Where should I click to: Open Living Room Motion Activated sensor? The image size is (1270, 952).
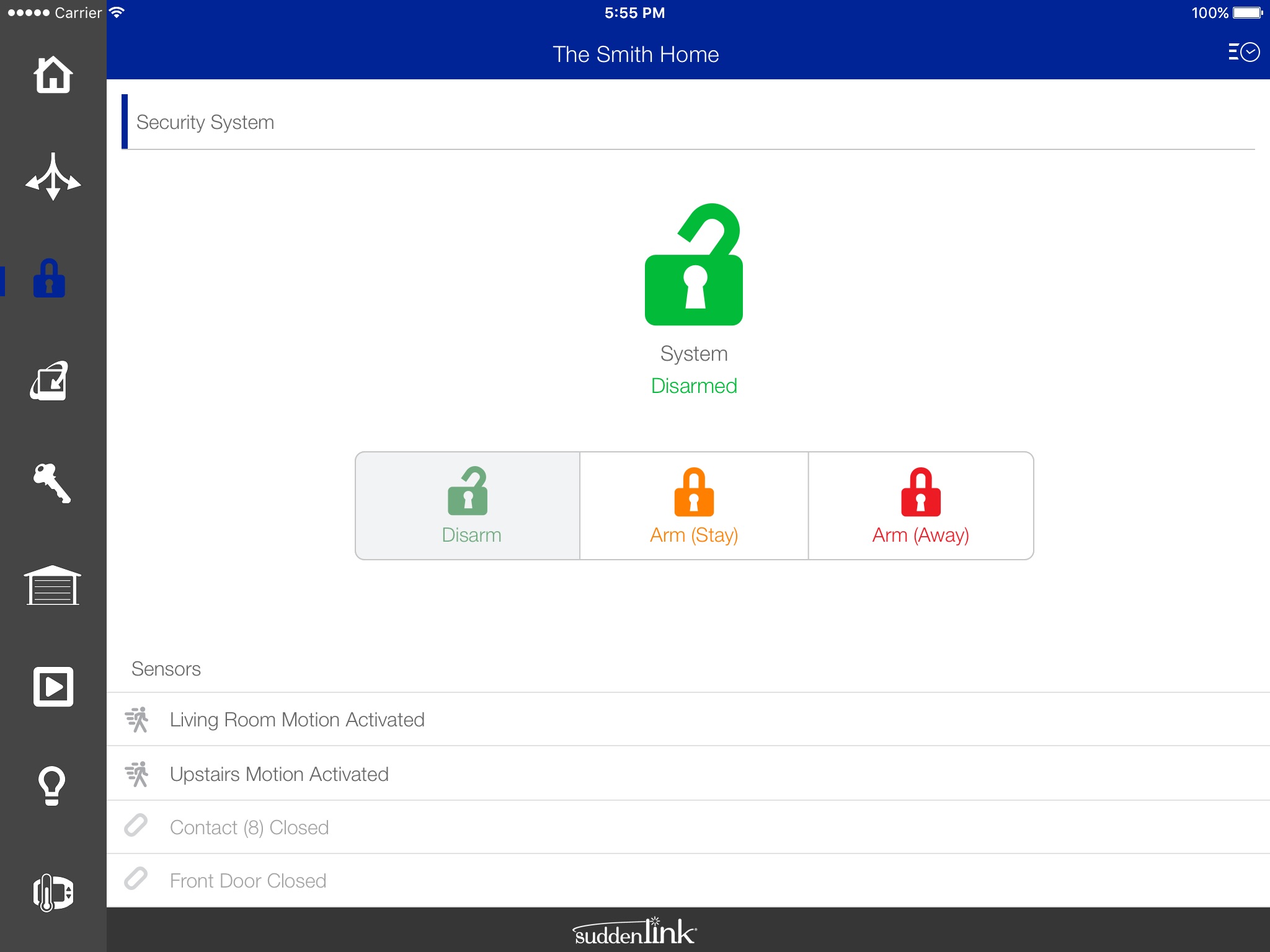(x=298, y=720)
